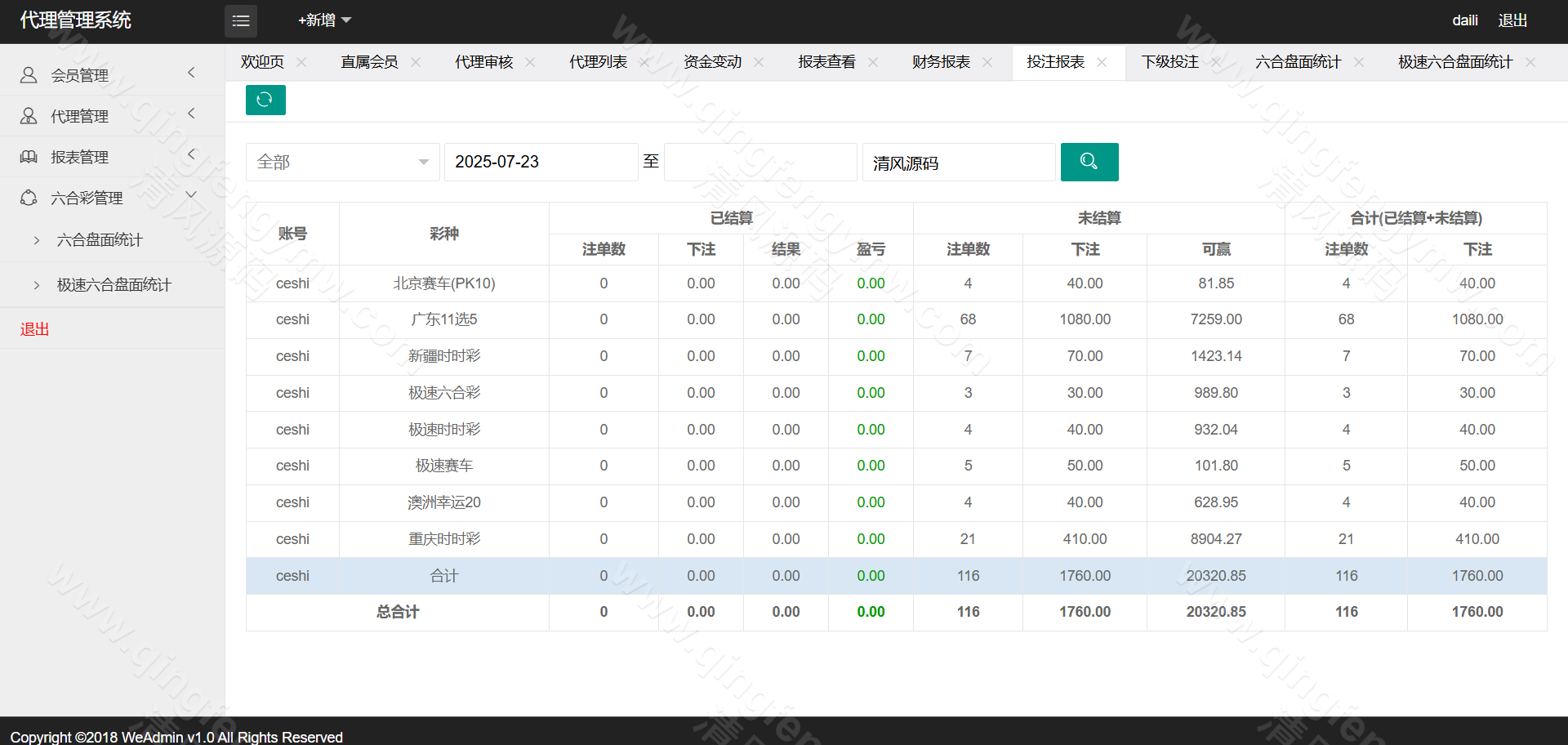
Task: Click the empty end date field
Action: [760, 162]
